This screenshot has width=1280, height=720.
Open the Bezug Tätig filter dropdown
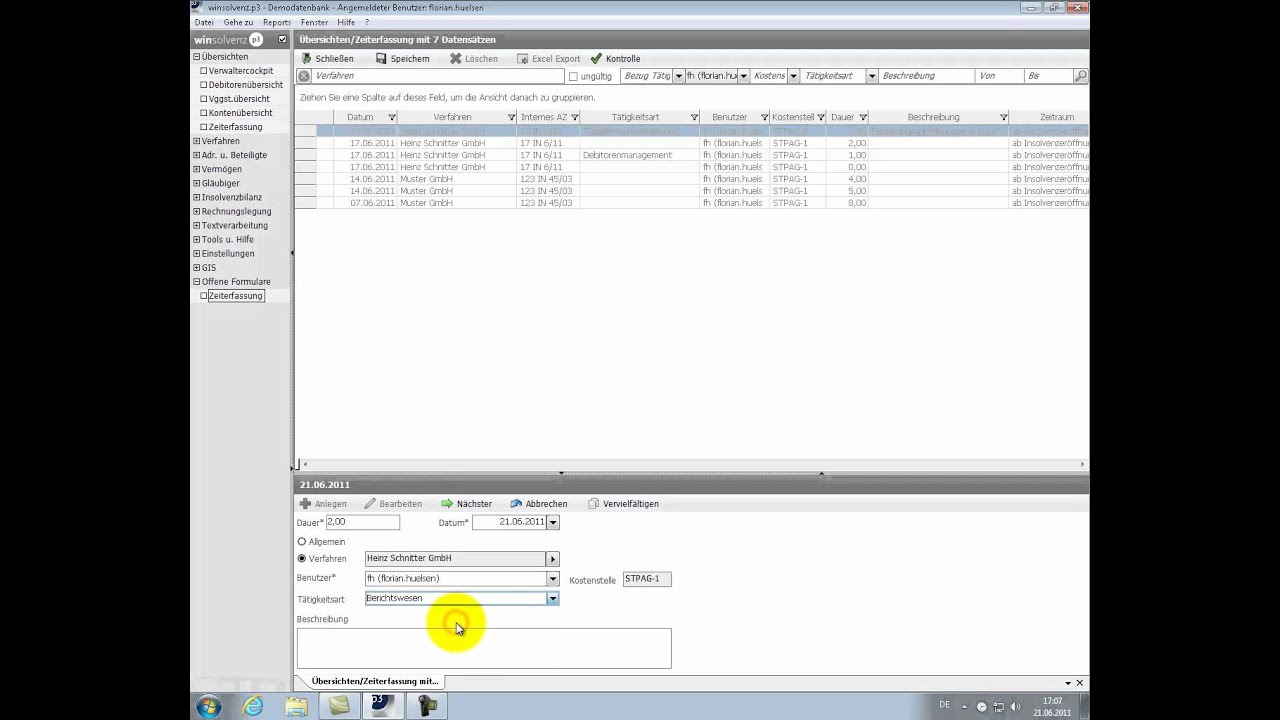coord(678,76)
